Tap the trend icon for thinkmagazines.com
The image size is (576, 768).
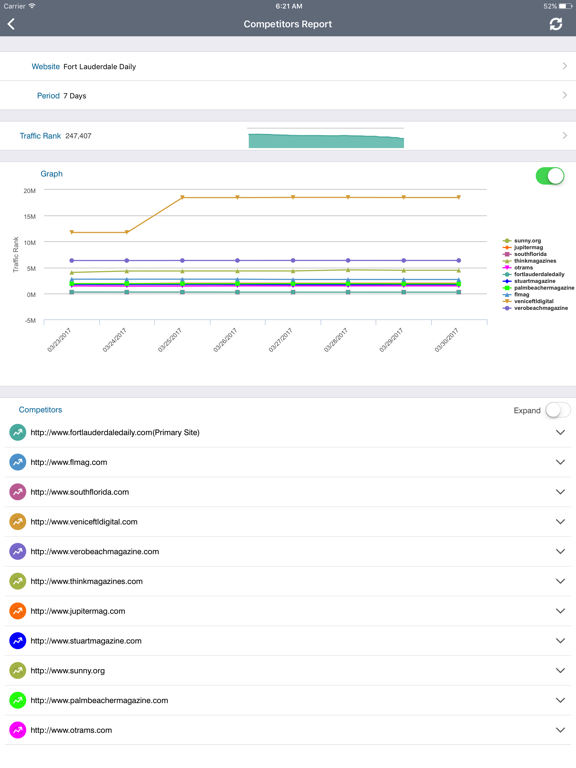coord(18,581)
